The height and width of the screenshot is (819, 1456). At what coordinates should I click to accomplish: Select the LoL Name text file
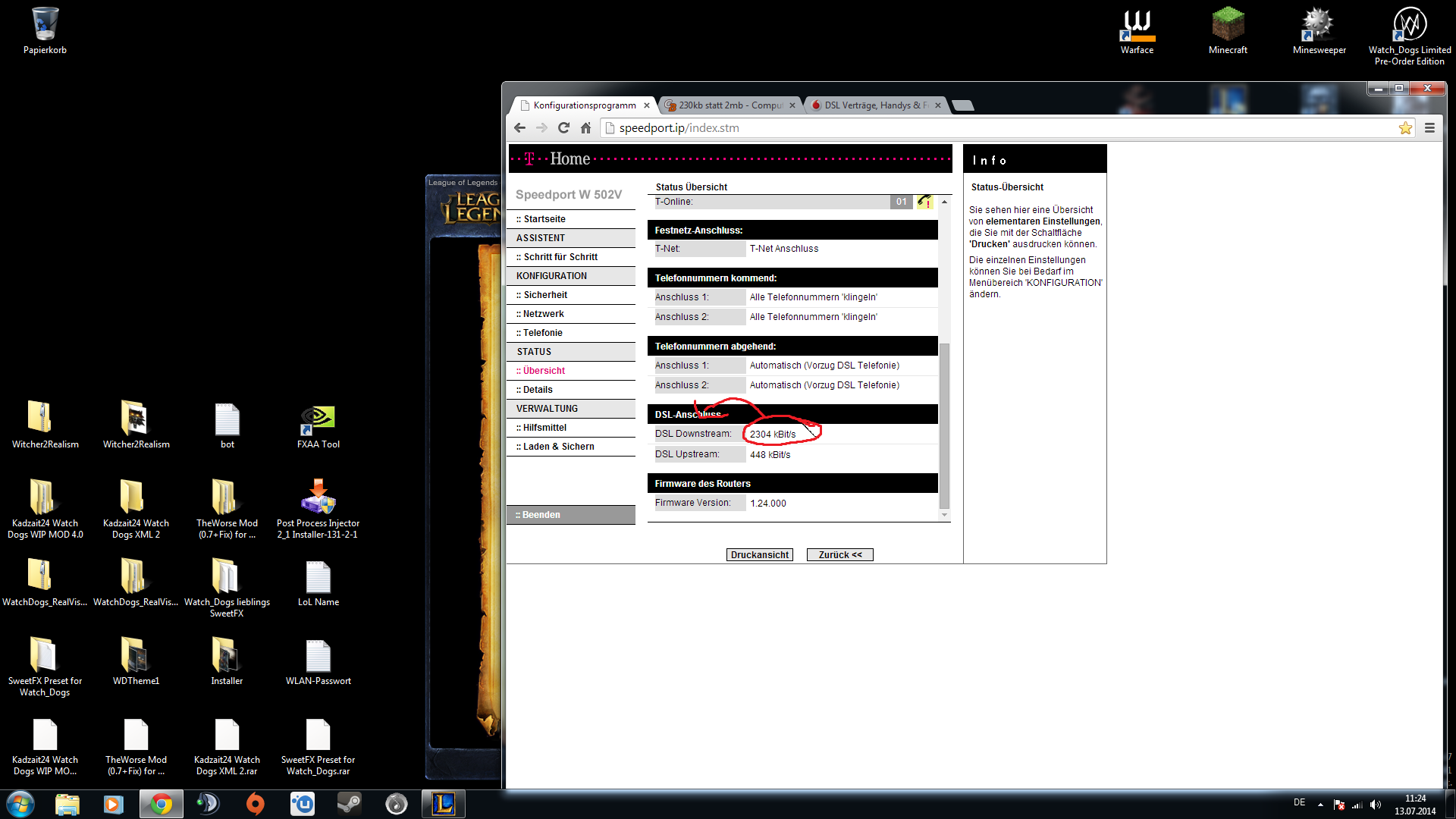(x=318, y=584)
